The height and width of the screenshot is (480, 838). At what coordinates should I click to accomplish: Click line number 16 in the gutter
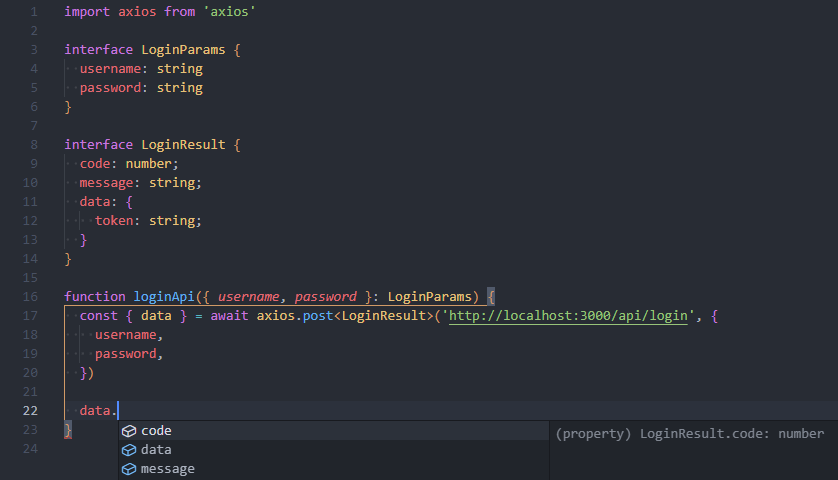pos(30,297)
